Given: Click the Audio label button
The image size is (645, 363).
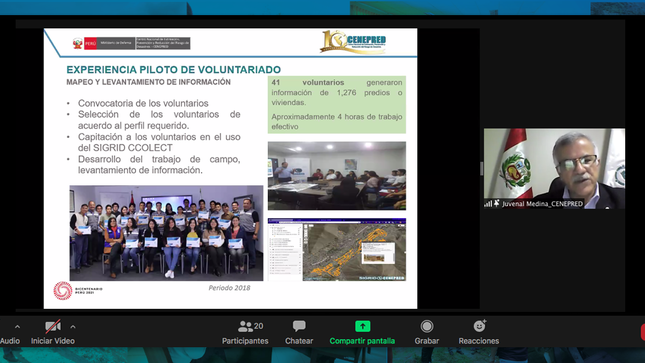Looking at the screenshot, I should (x=10, y=341).
